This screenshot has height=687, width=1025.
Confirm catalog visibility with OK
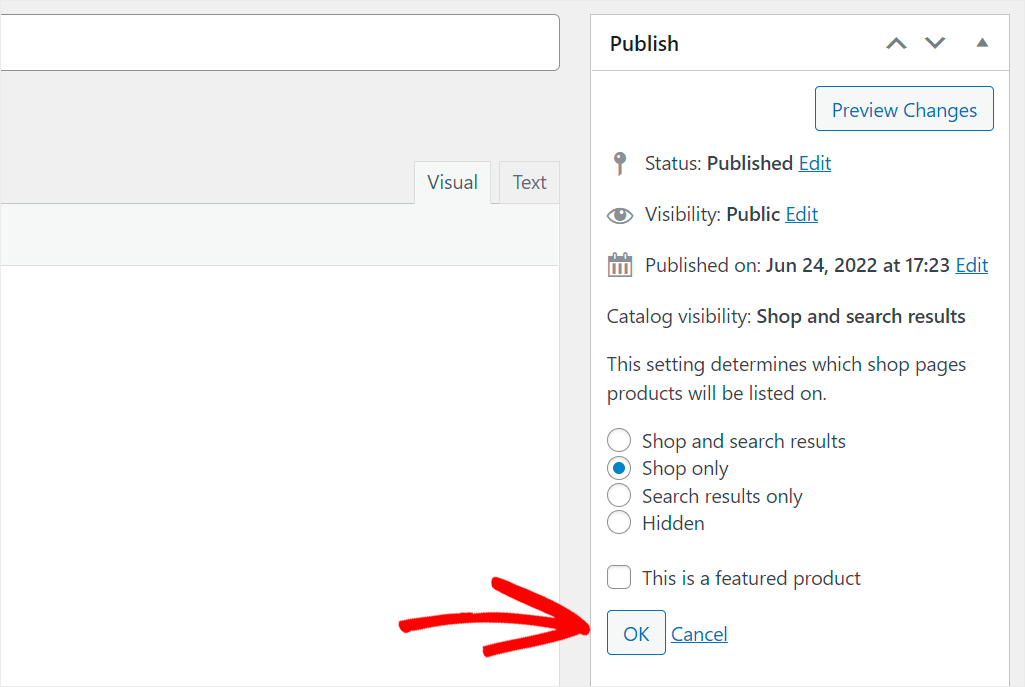point(636,633)
